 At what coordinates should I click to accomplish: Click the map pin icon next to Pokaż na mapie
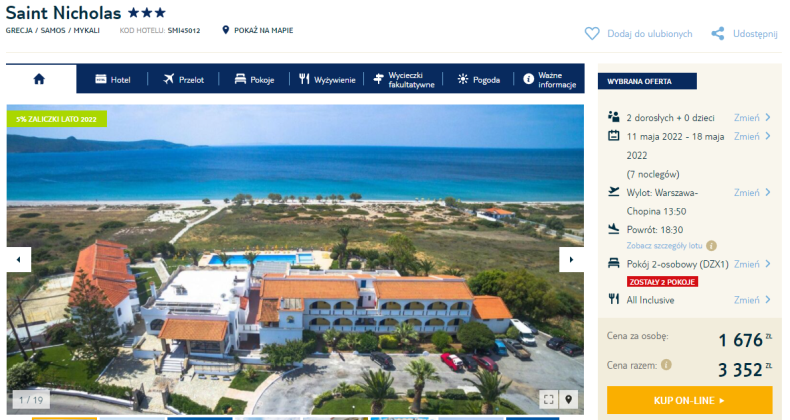pyautogui.click(x=226, y=30)
